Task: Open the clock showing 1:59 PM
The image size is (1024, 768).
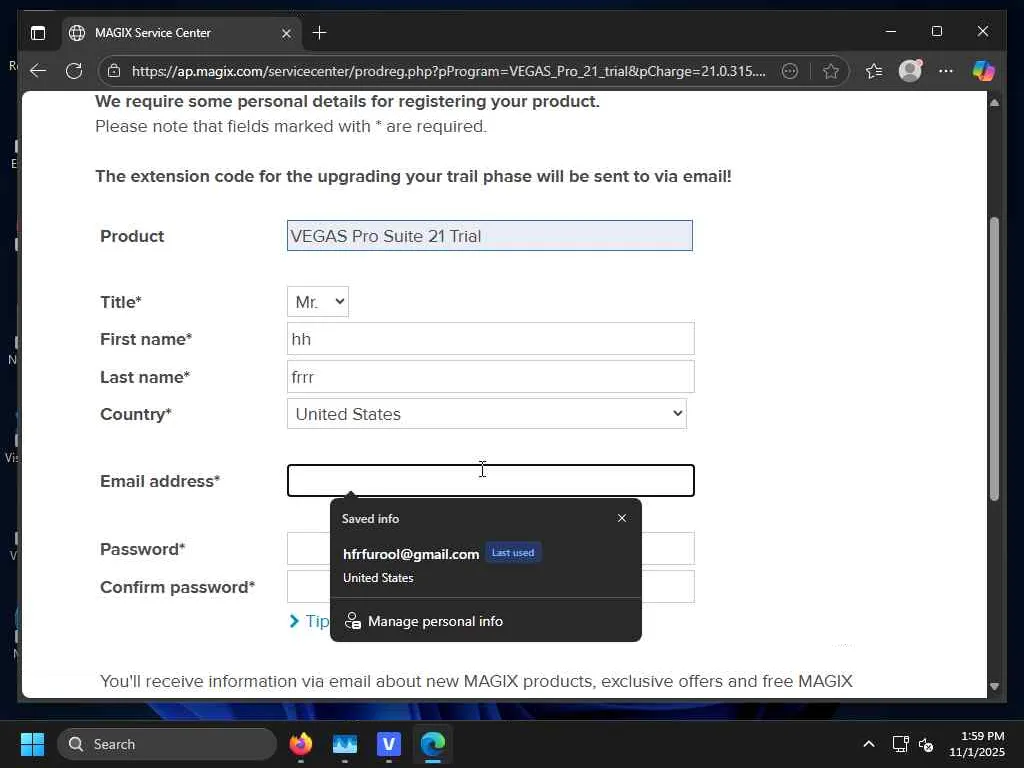Action: click(x=976, y=744)
